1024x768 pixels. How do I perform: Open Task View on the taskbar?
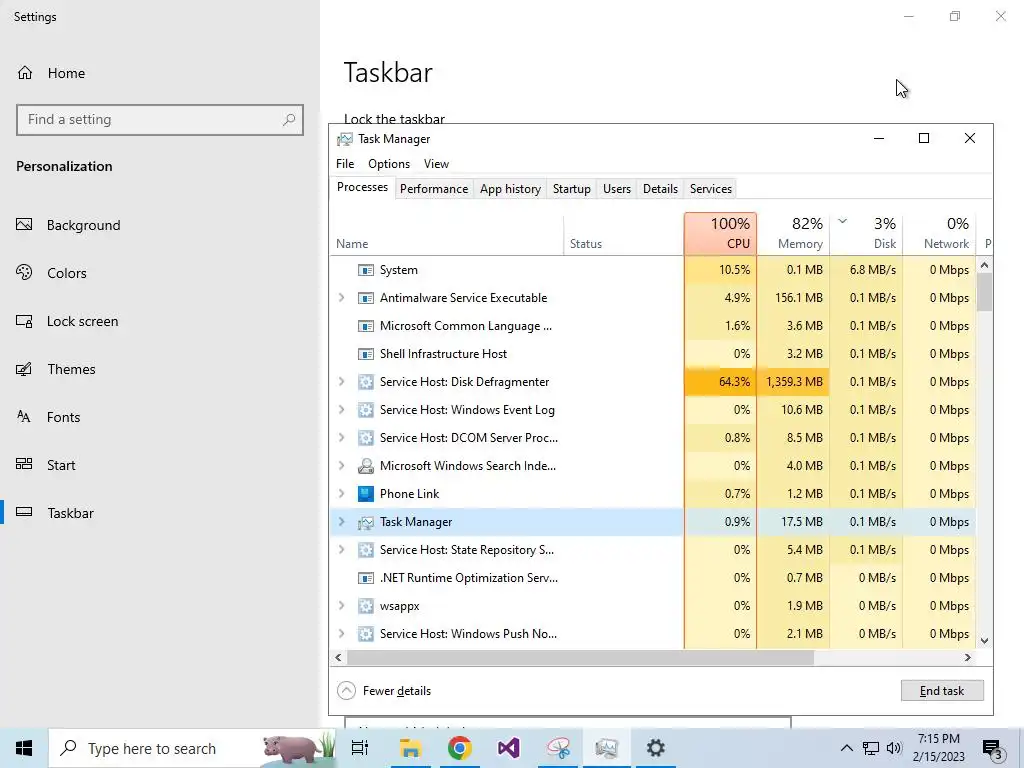(x=360, y=748)
